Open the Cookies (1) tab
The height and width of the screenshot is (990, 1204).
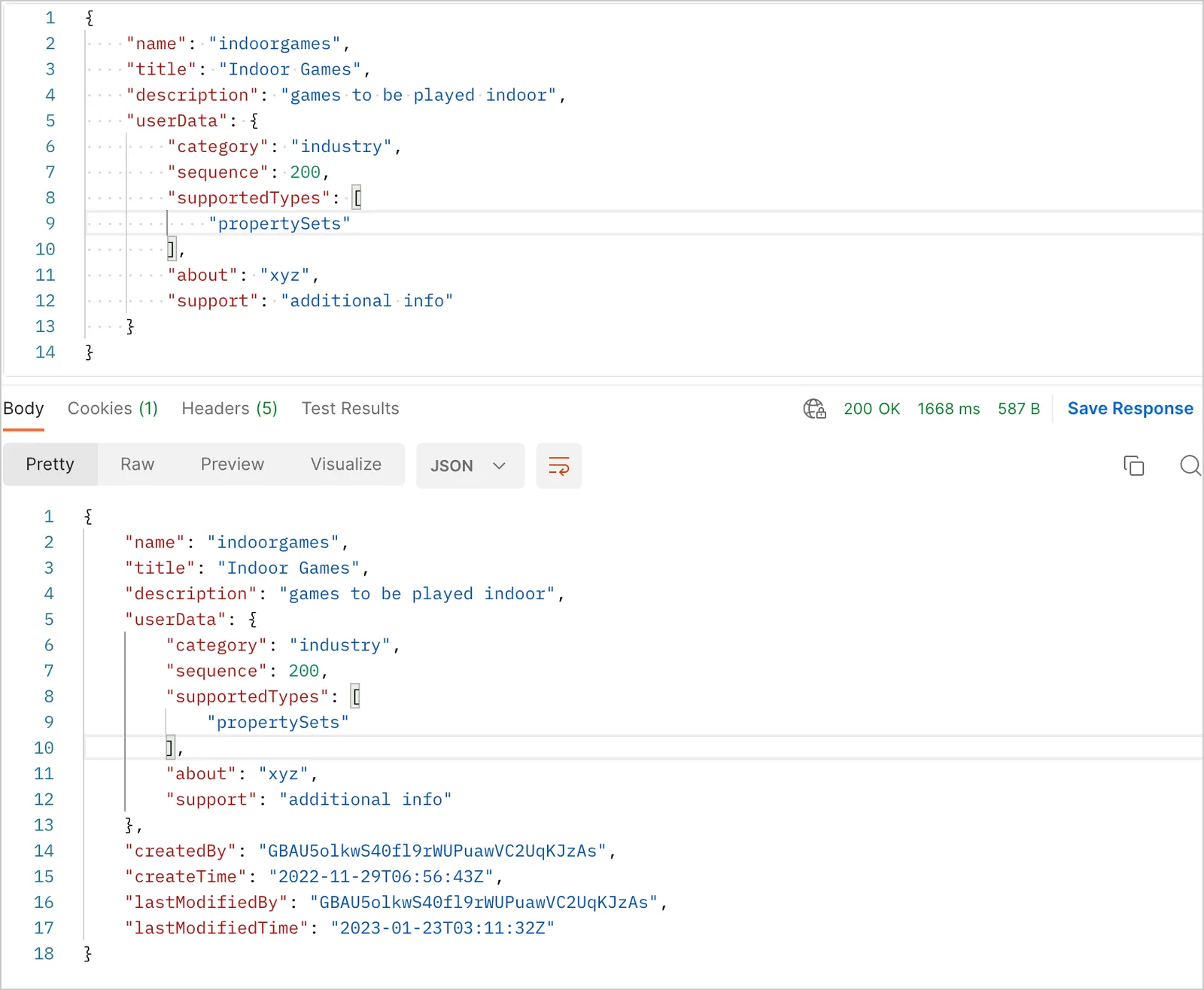pos(113,409)
